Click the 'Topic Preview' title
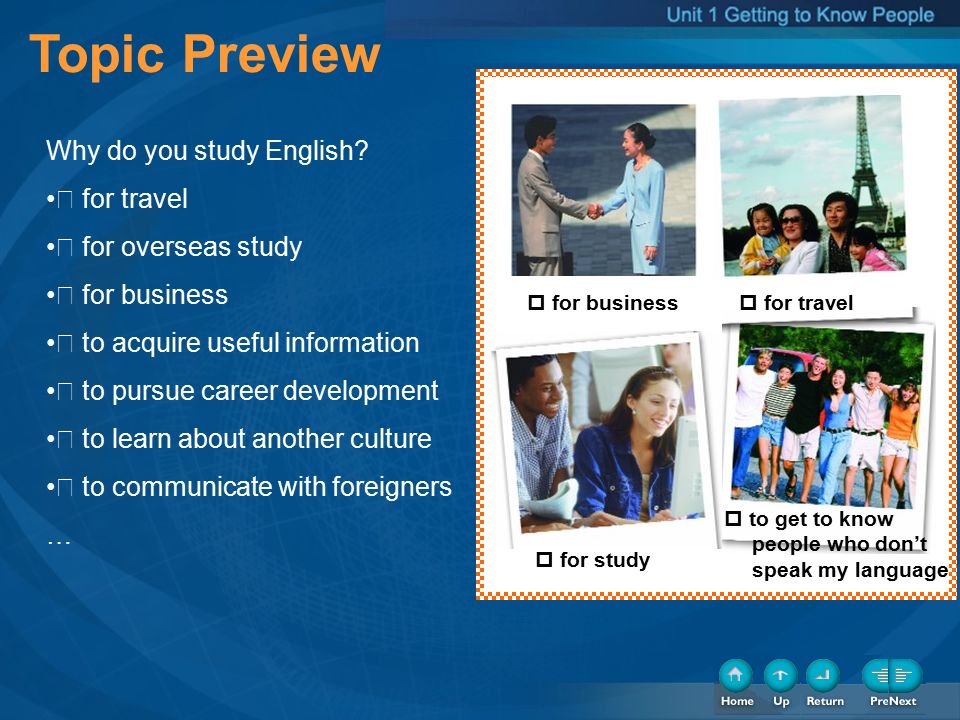Image resolution: width=960 pixels, height=720 pixels. [x=204, y=54]
